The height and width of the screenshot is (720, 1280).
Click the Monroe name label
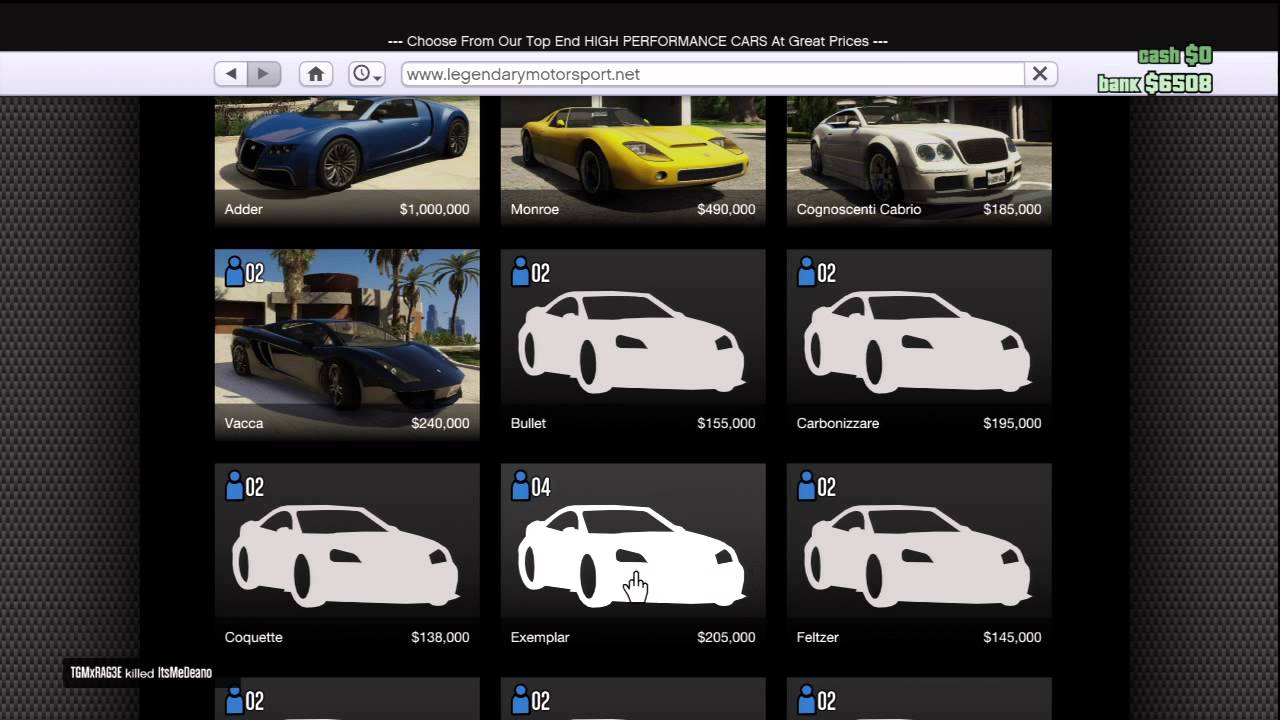click(x=535, y=209)
